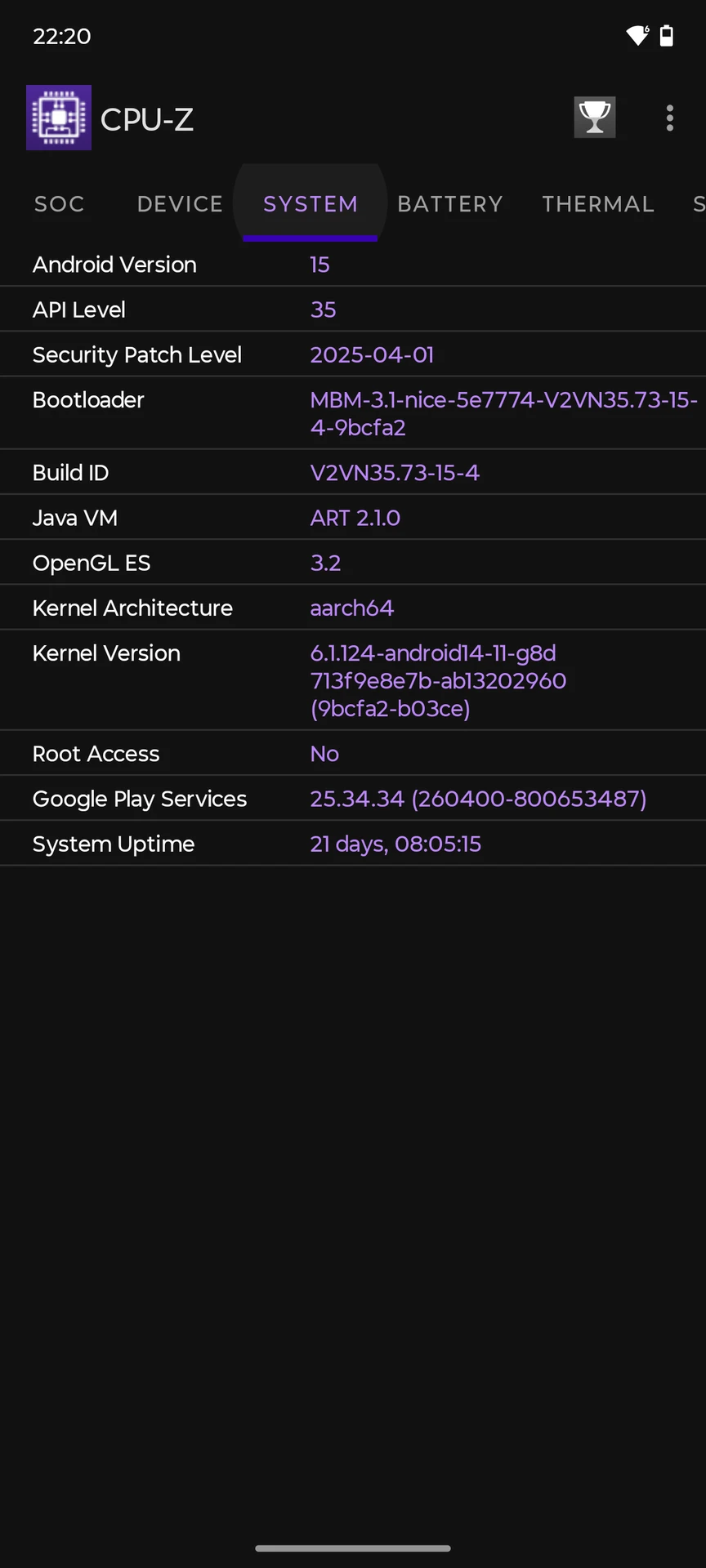706x1568 pixels.
Task: Tap the clock showing 22:20
Action: pyautogui.click(x=62, y=36)
